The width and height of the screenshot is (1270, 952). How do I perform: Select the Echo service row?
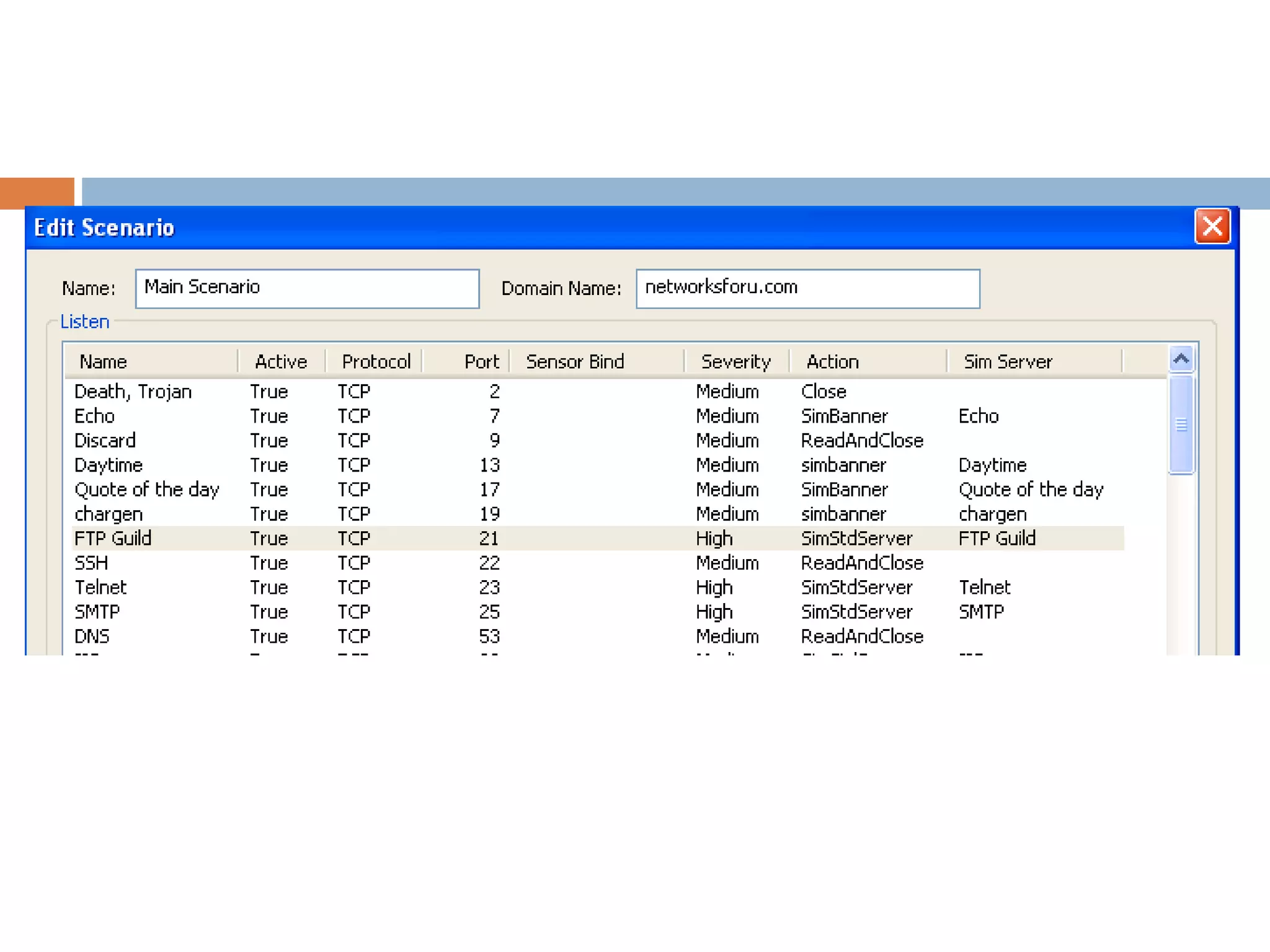click(x=94, y=416)
